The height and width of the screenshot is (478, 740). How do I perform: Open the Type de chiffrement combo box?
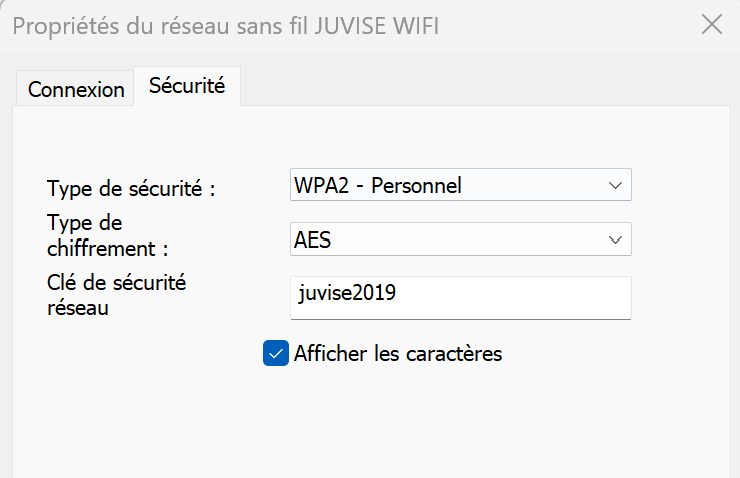coord(460,240)
